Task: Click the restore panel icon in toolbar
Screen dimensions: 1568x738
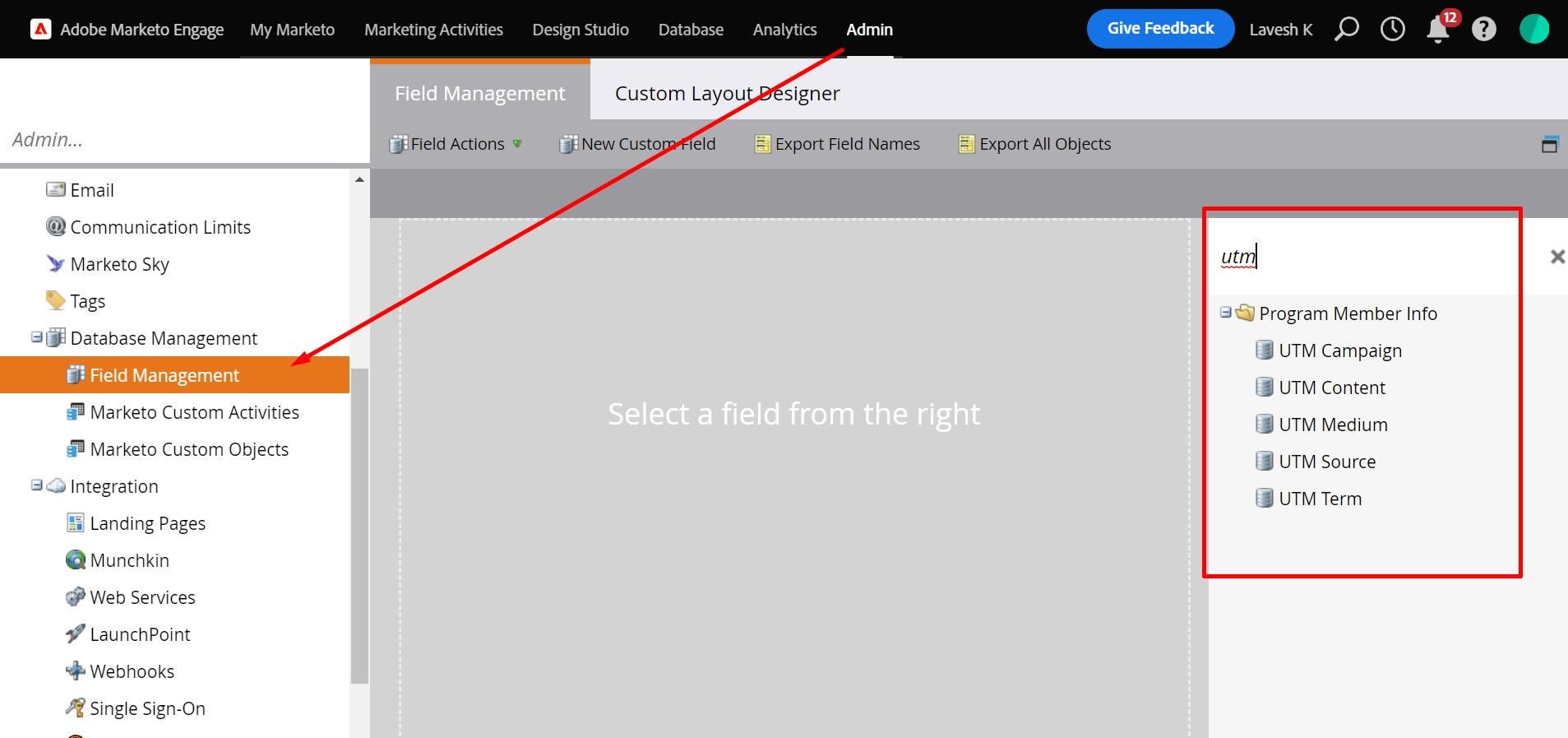Action: (x=1550, y=144)
